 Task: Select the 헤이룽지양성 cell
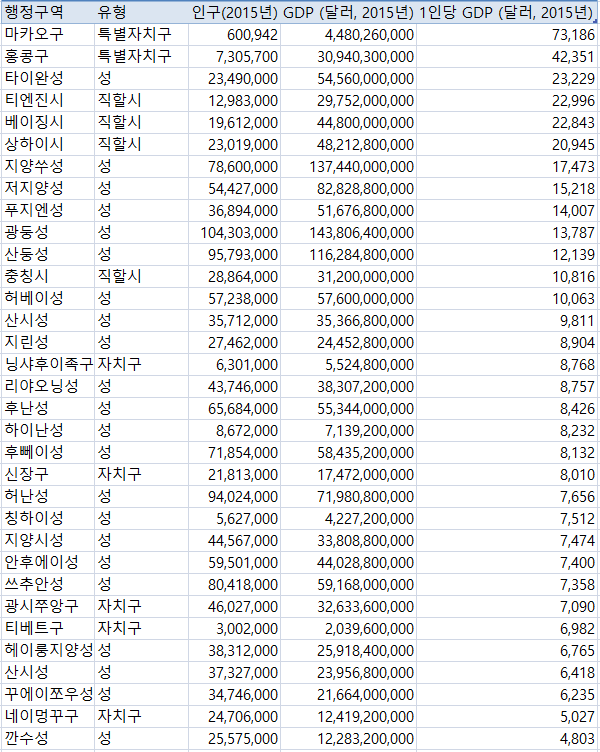point(48,649)
